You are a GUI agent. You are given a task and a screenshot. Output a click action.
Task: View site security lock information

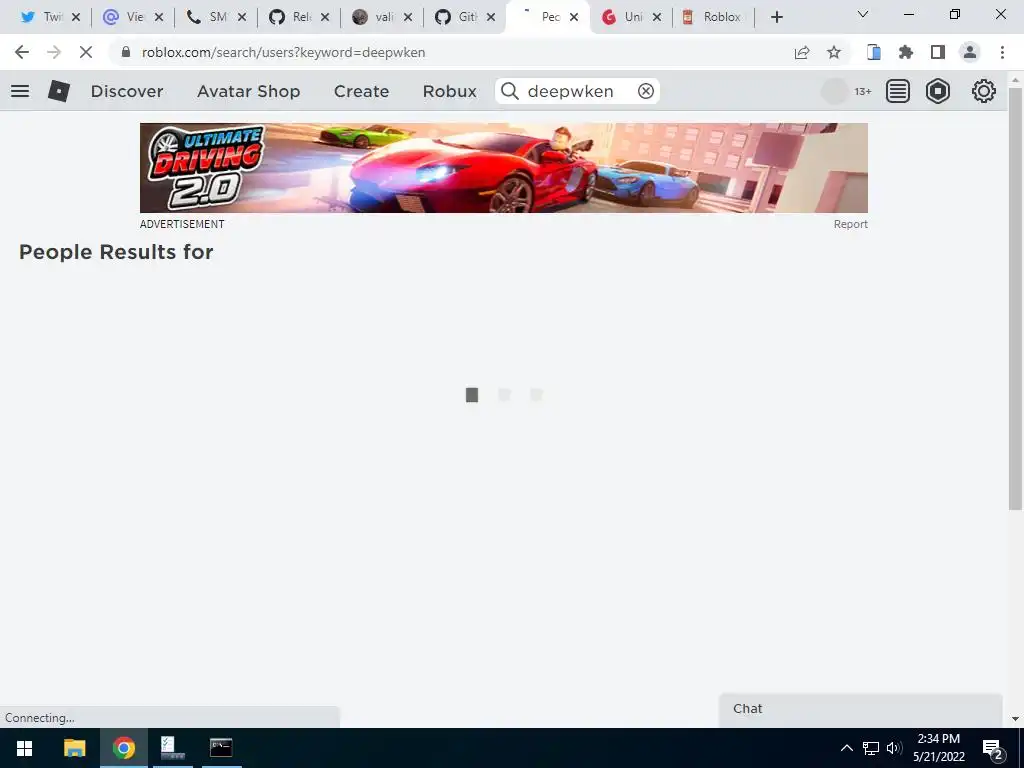click(x=126, y=52)
